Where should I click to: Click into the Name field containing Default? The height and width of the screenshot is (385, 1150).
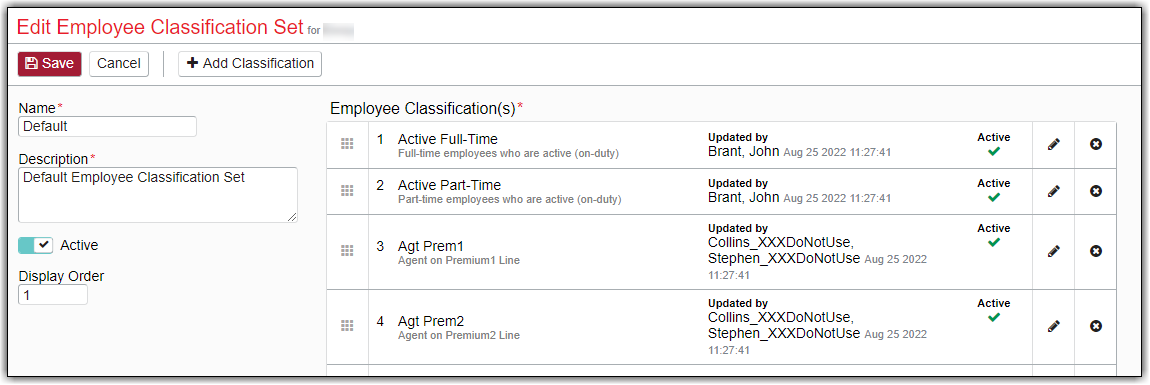[x=107, y=126]
